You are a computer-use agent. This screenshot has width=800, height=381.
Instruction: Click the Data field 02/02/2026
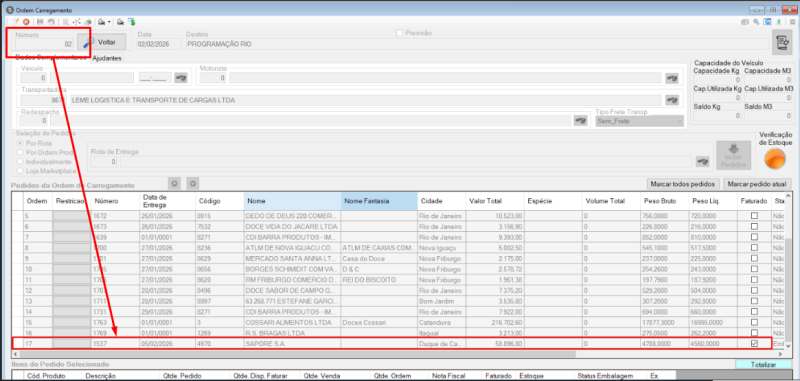click(x=159, y=44)
